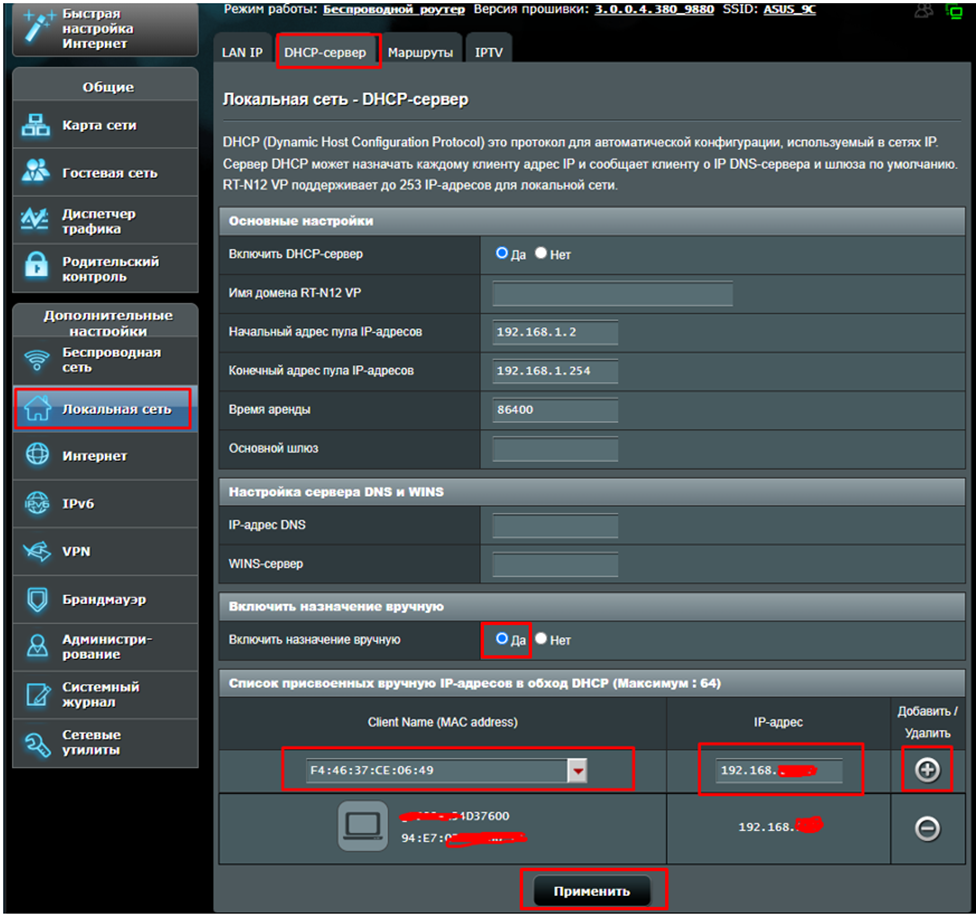
Task: Click the network status icon in top-right corner
Action: click(954, 11)
